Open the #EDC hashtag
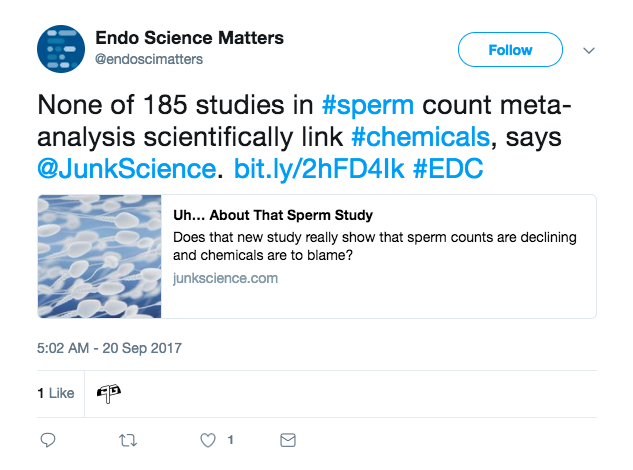 (x=448, y=168)
